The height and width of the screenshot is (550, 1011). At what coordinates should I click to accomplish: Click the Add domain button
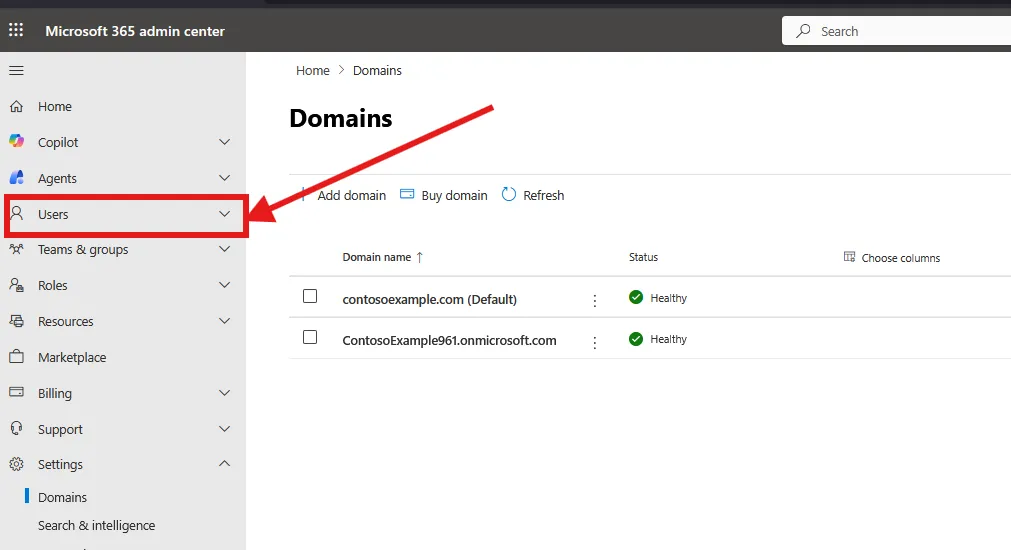point(344,195)
